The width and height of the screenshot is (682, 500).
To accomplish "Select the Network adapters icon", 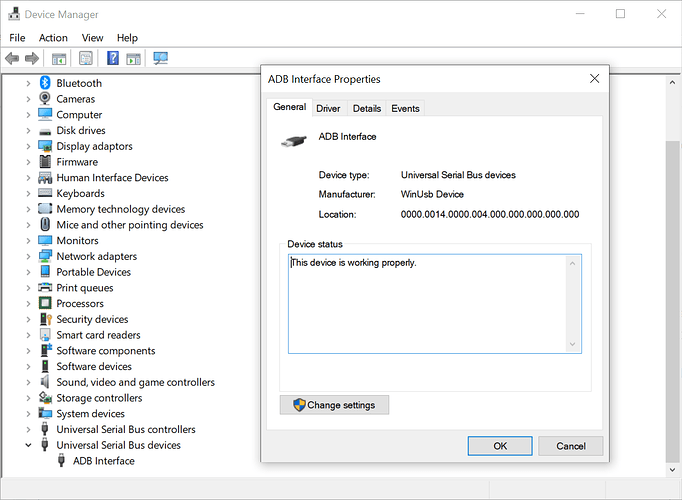I will pyautogui.click(x=45, y=256).
